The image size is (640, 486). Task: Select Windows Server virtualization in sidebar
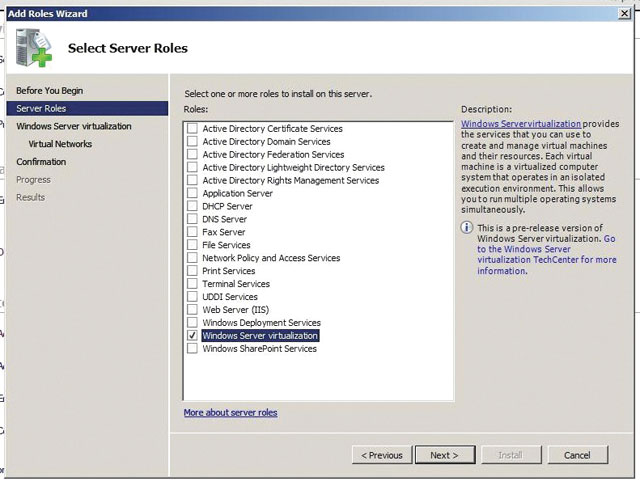[x=73, y=127]
